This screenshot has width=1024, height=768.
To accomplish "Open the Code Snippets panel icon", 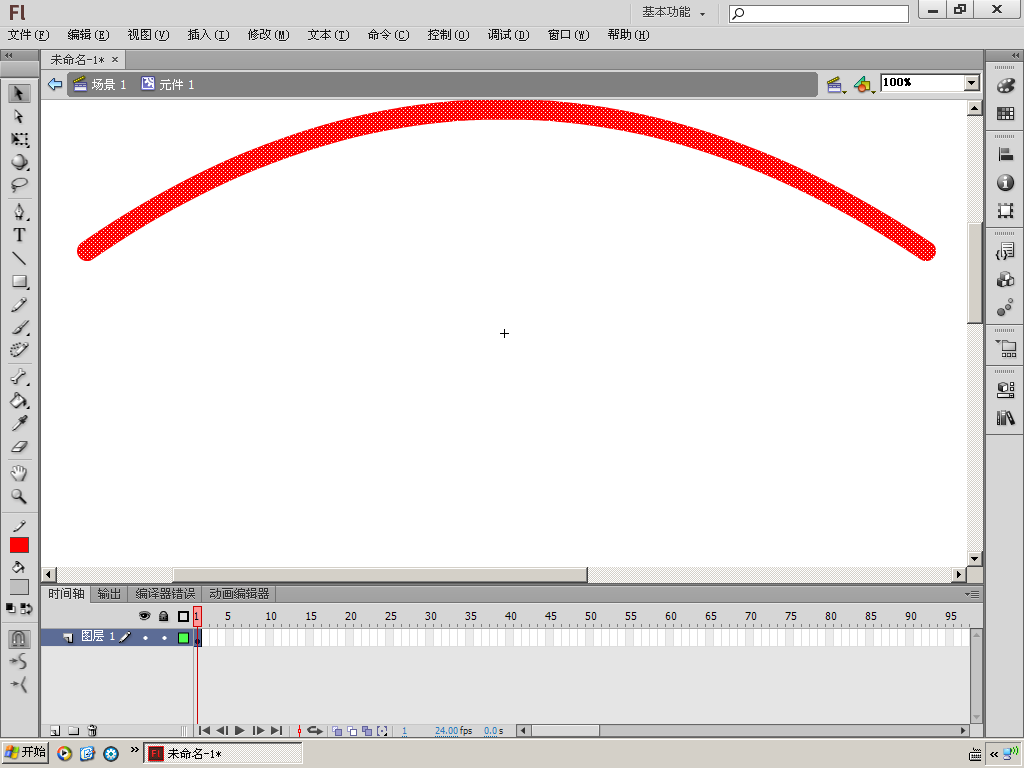I will (1005, 251).
